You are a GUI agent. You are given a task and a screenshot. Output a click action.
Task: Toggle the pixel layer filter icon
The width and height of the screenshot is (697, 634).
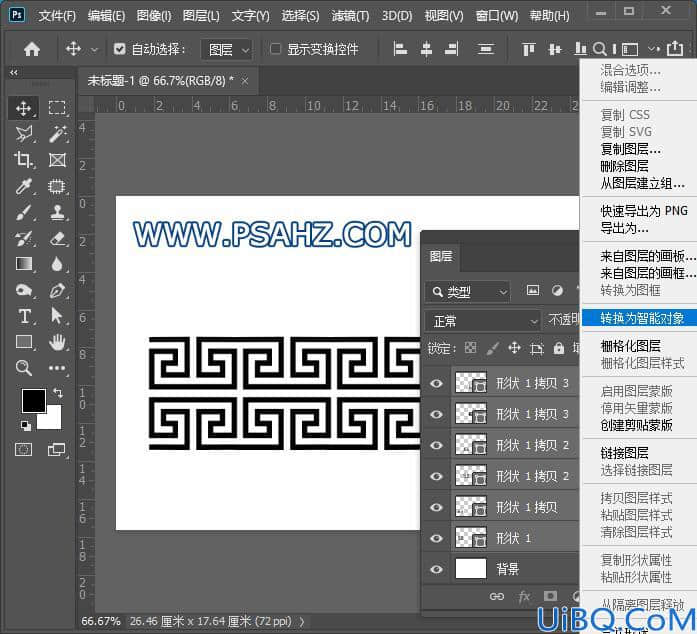[533, 291]
